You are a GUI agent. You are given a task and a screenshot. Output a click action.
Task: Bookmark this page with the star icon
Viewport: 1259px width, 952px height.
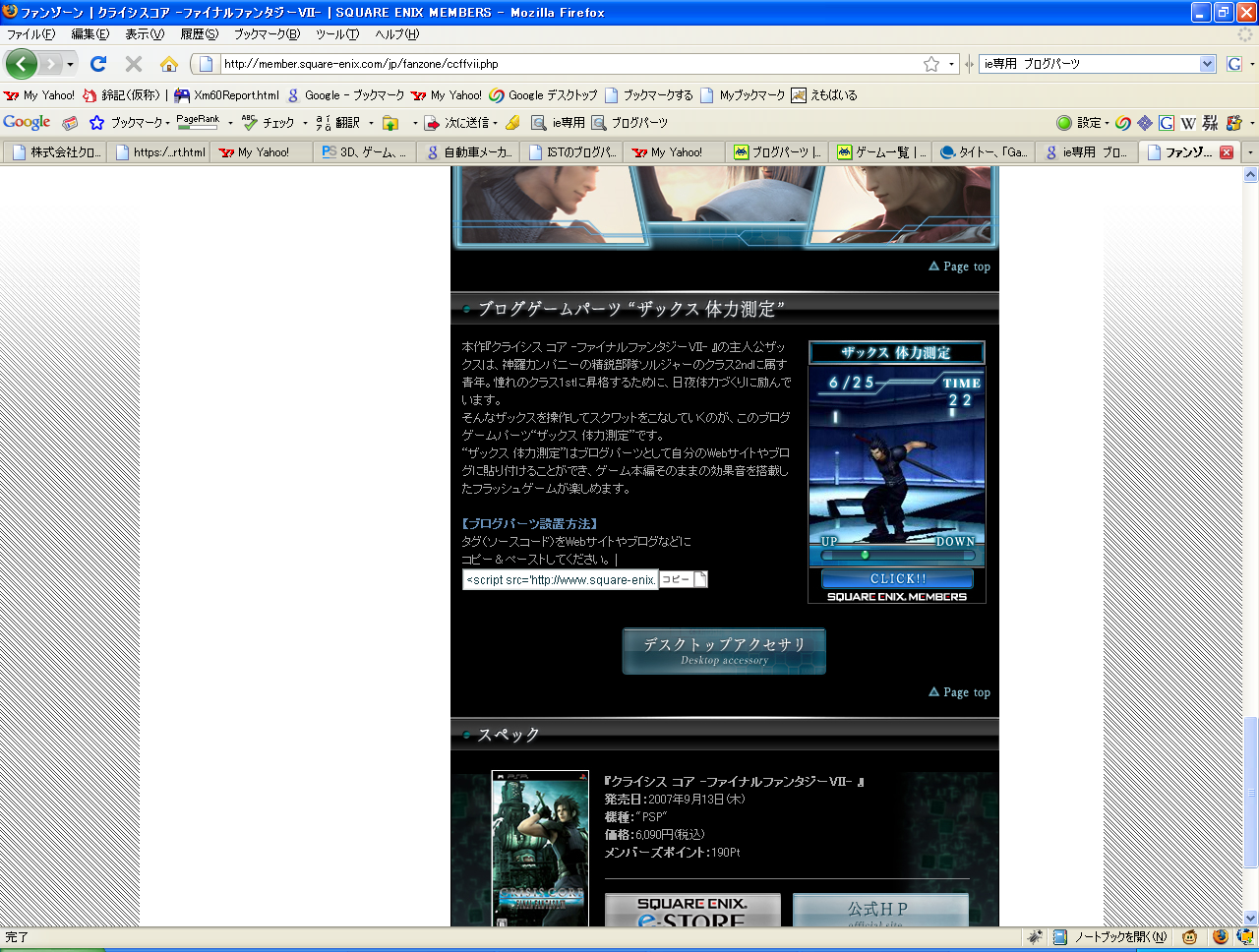pyautogui.click(x=930, y=64)
